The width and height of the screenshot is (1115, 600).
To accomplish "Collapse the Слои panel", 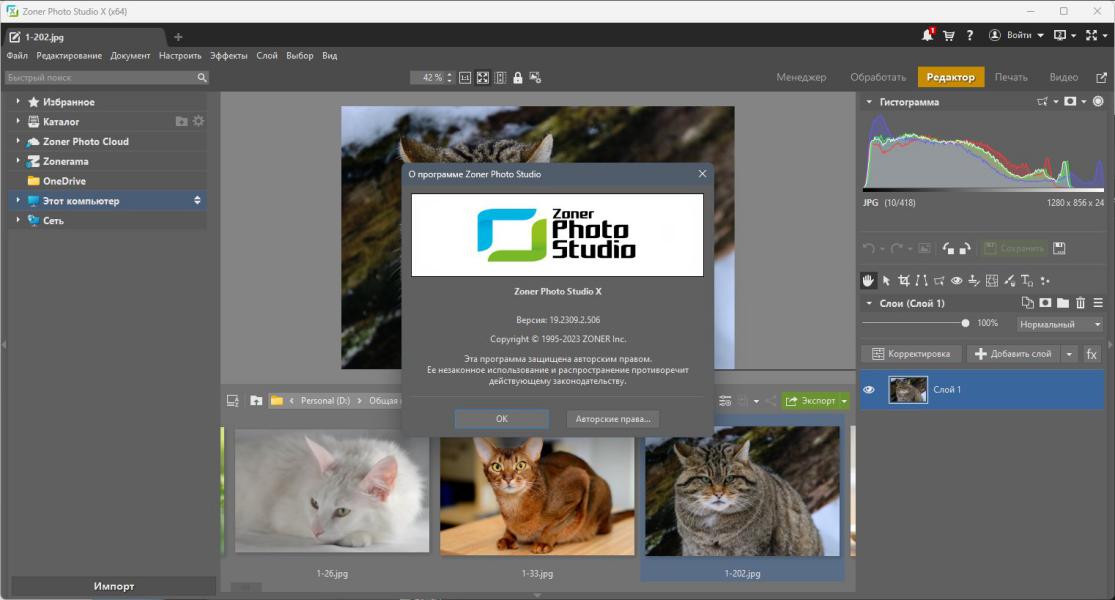I will [x=869, y=304].
